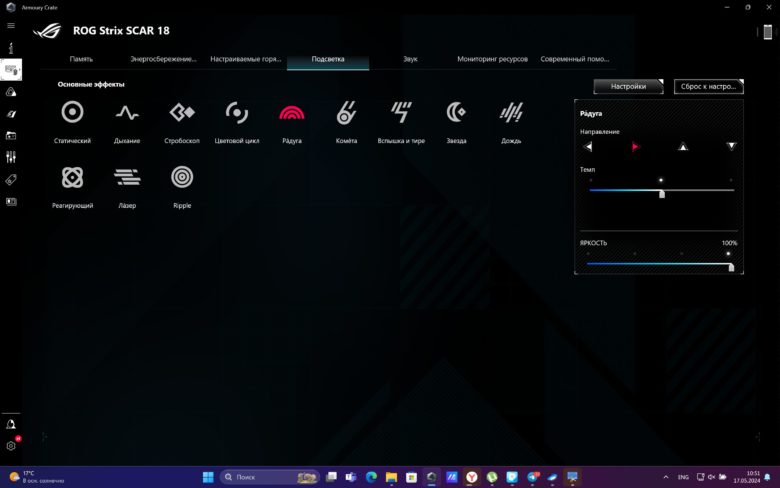Open GameVisual from the sidebar
Image resolution: width=780 pixels, height=488 pixels.
[x=11, y=114]
